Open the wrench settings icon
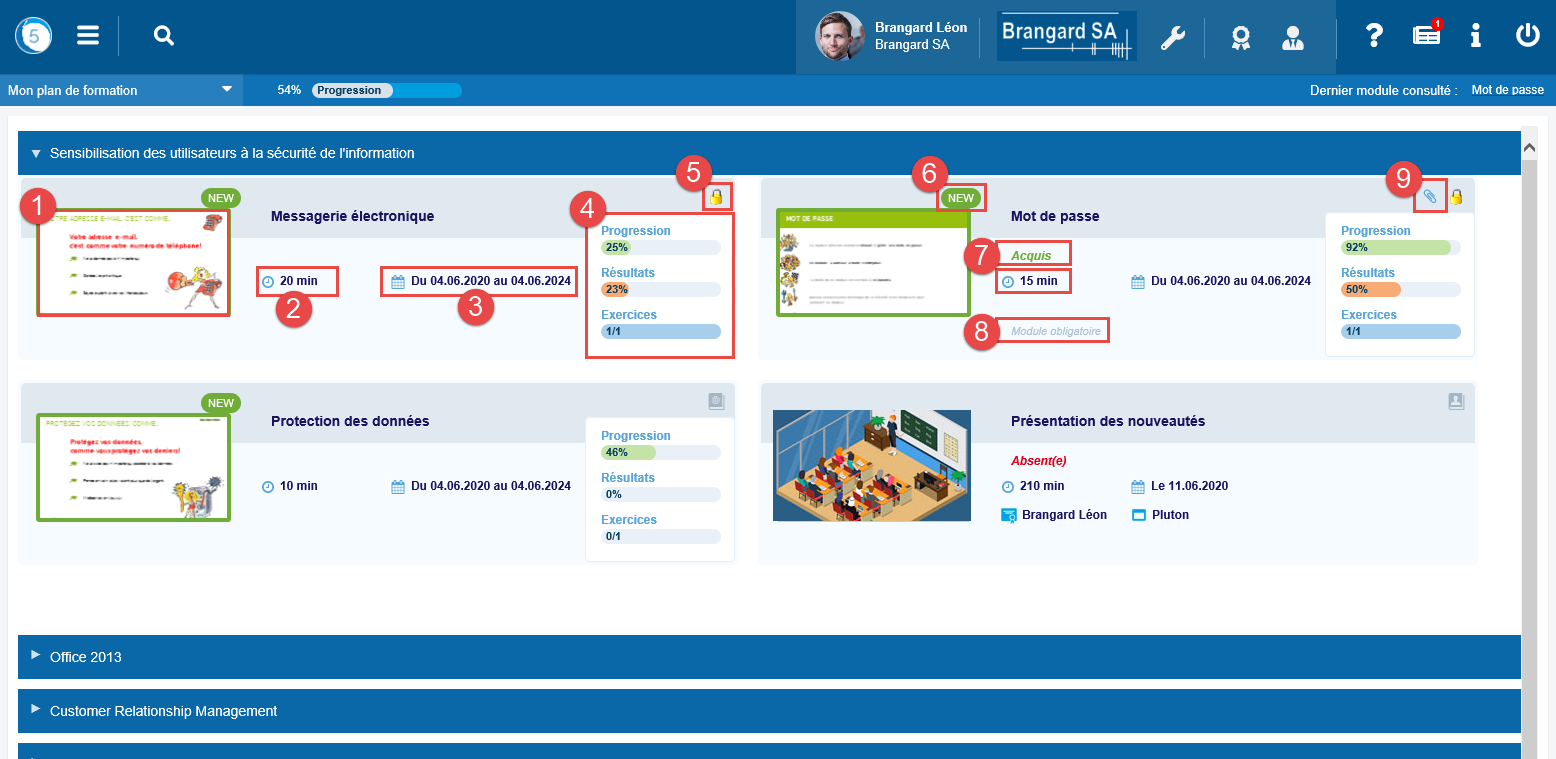The width and height of the screenshot is (1556, 759). click(x=1172, y=38)
